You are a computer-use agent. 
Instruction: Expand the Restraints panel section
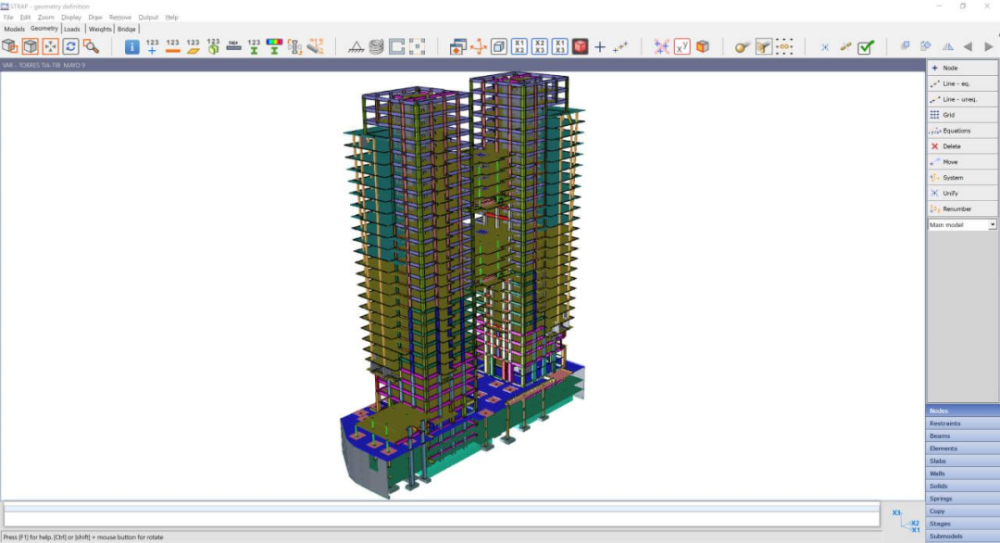962,423
